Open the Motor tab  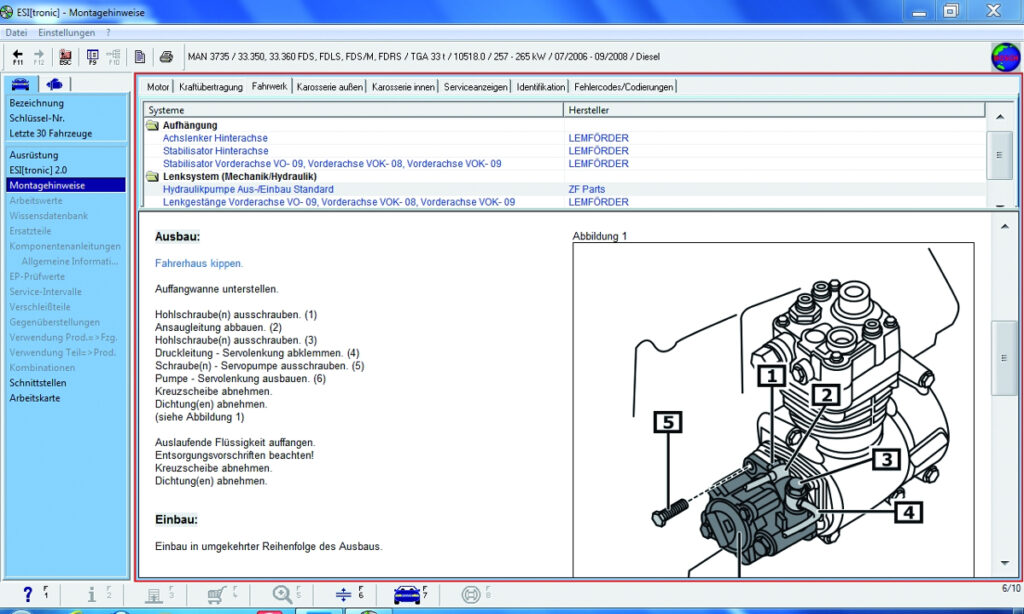click(x=158, y=87)
